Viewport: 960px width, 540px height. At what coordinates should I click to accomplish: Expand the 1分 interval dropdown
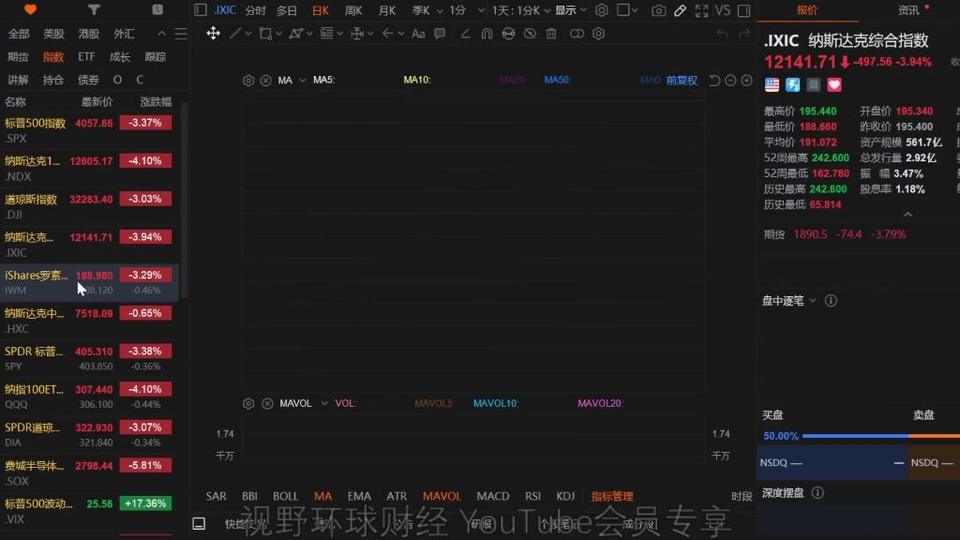pos(481,10)
